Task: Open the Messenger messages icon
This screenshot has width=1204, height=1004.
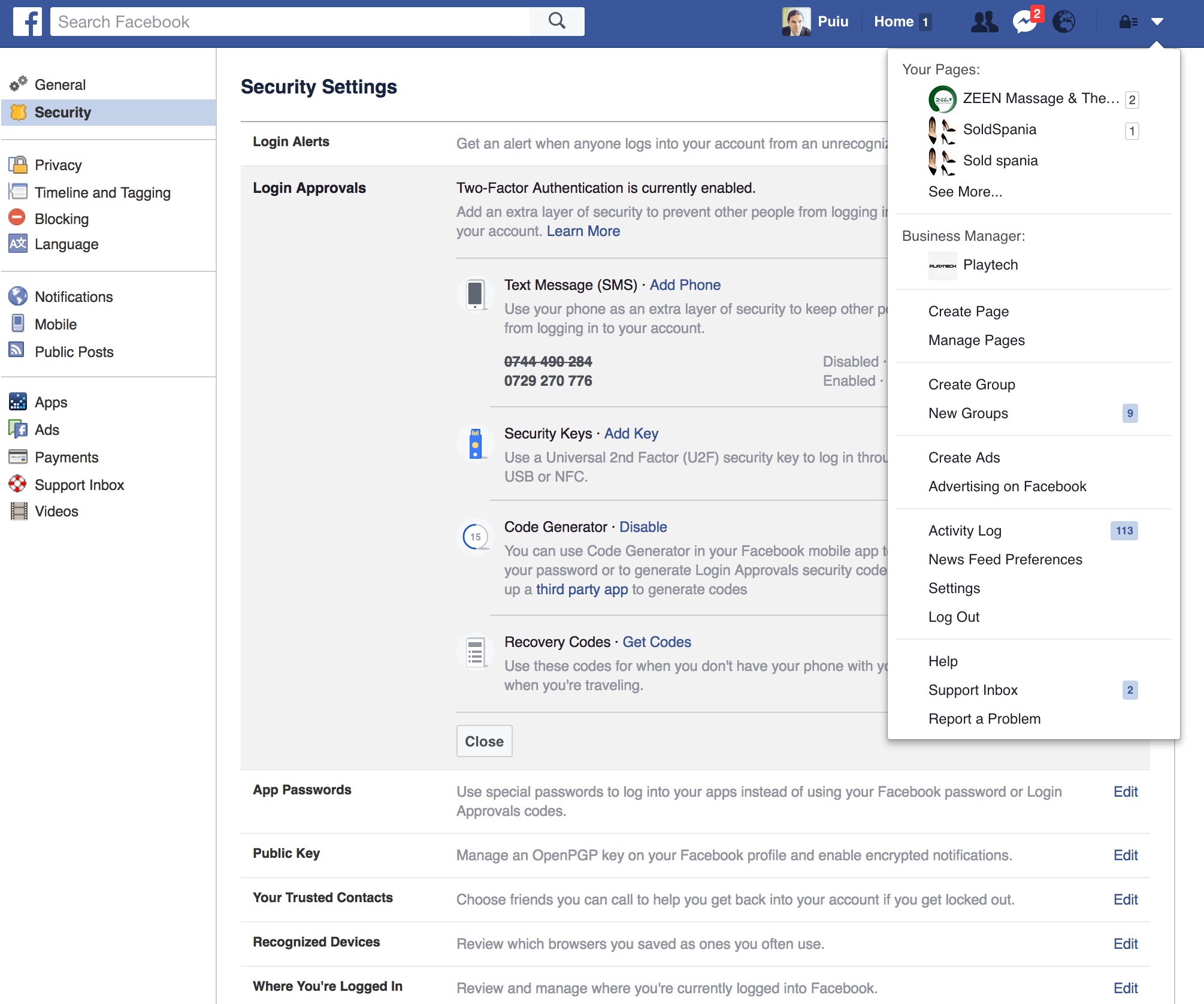Action: [1025, 22]
